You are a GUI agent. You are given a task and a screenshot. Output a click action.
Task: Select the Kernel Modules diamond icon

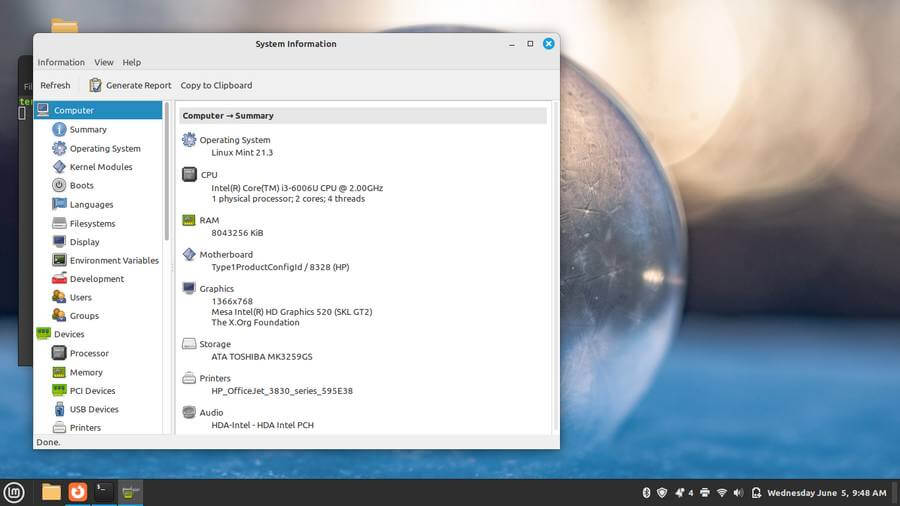point(59,166)
